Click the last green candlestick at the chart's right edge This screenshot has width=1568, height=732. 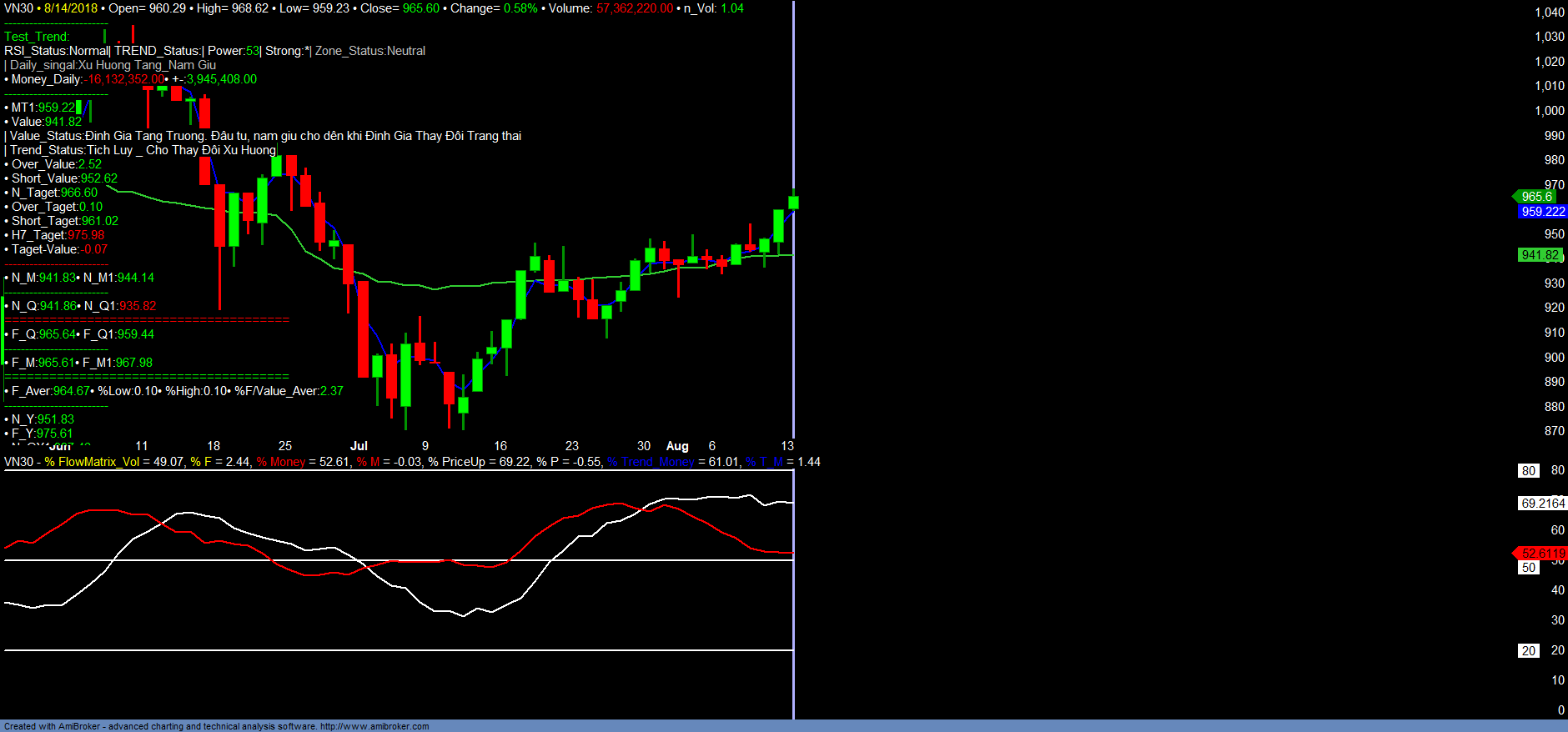[793, 202]
